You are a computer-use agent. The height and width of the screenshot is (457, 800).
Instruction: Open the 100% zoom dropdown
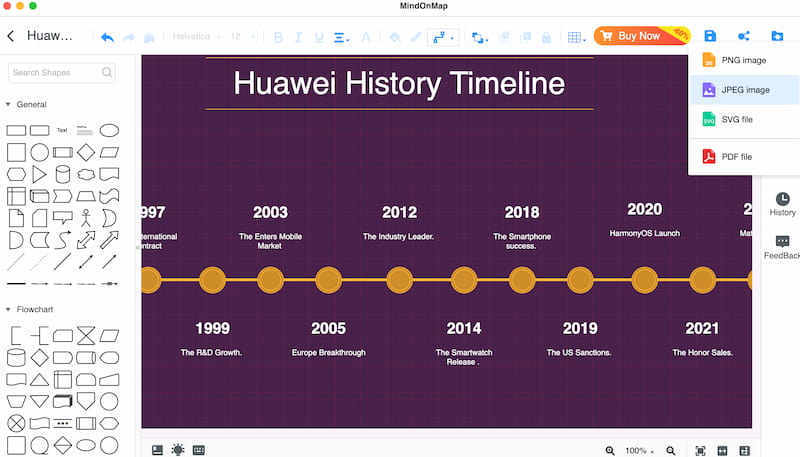tap(639, 450)
